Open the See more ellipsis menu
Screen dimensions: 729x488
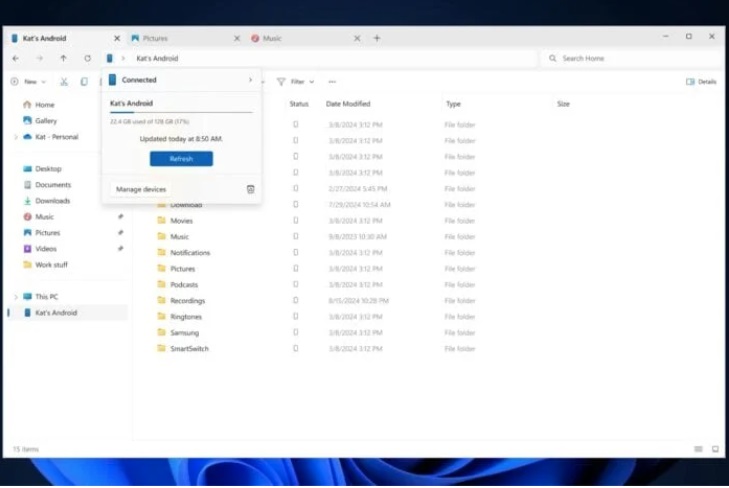pyautogui.click(x=332, y=82)
